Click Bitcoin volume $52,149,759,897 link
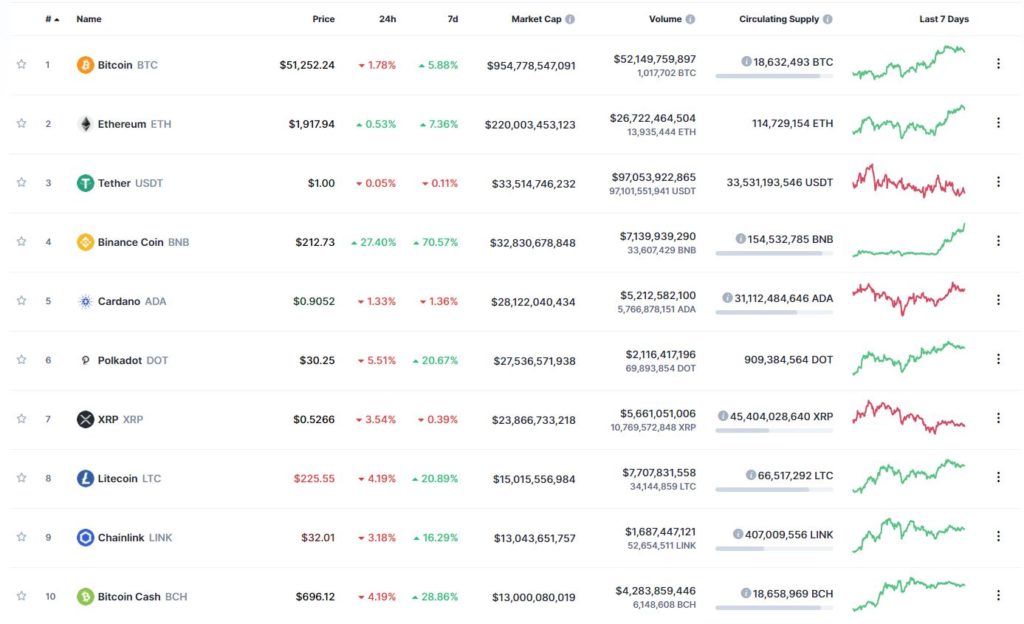 pyautogui.click(x=654, y=59)
